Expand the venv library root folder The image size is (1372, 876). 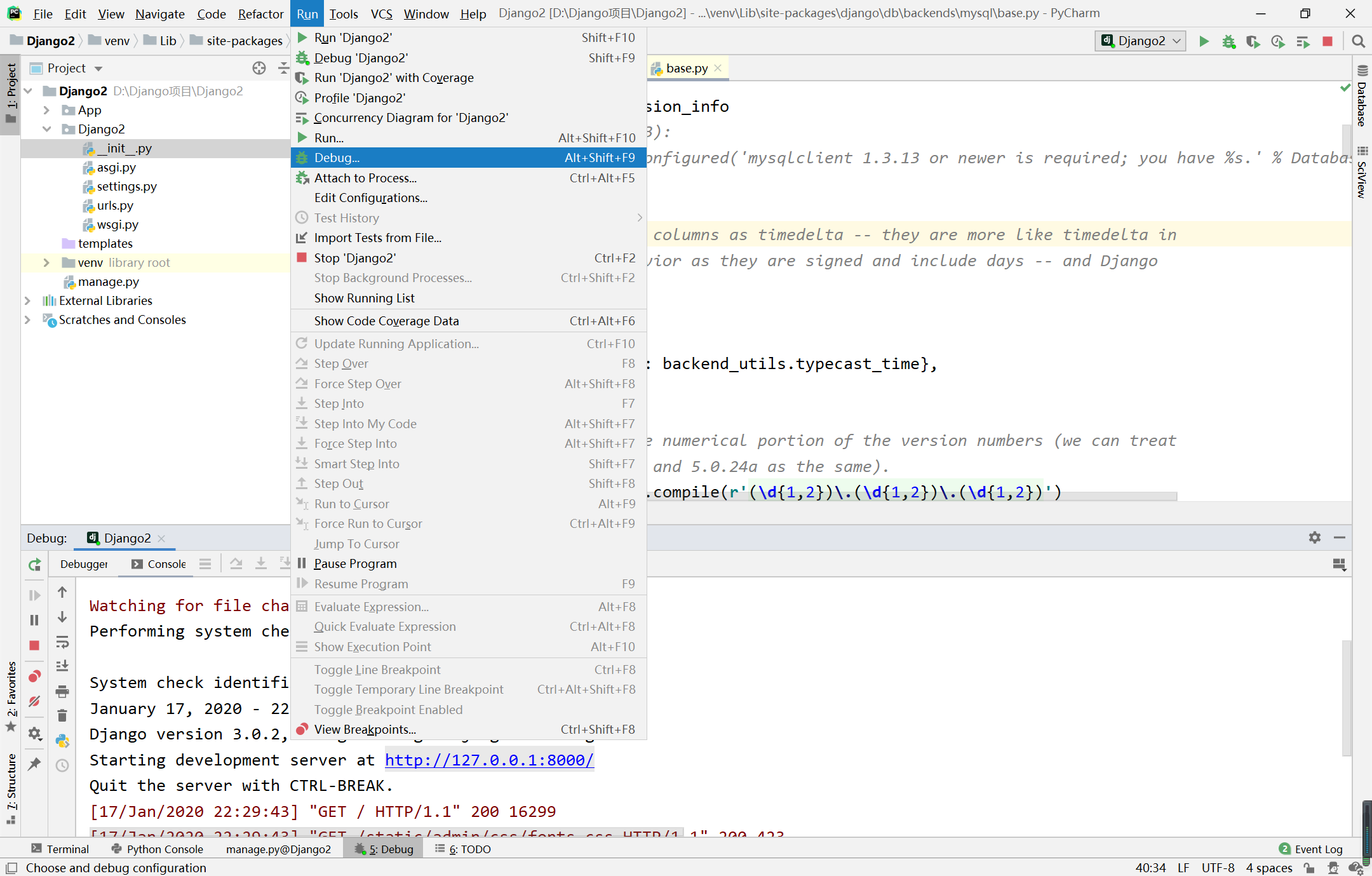tap(46, 262)
